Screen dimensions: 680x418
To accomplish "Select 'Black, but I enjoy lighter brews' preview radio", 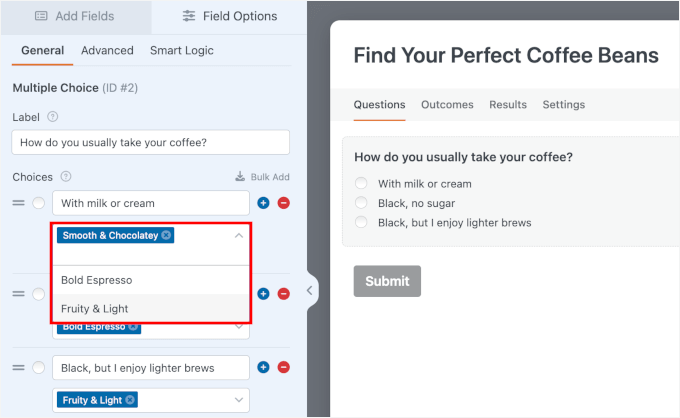I will click(362, 223).
